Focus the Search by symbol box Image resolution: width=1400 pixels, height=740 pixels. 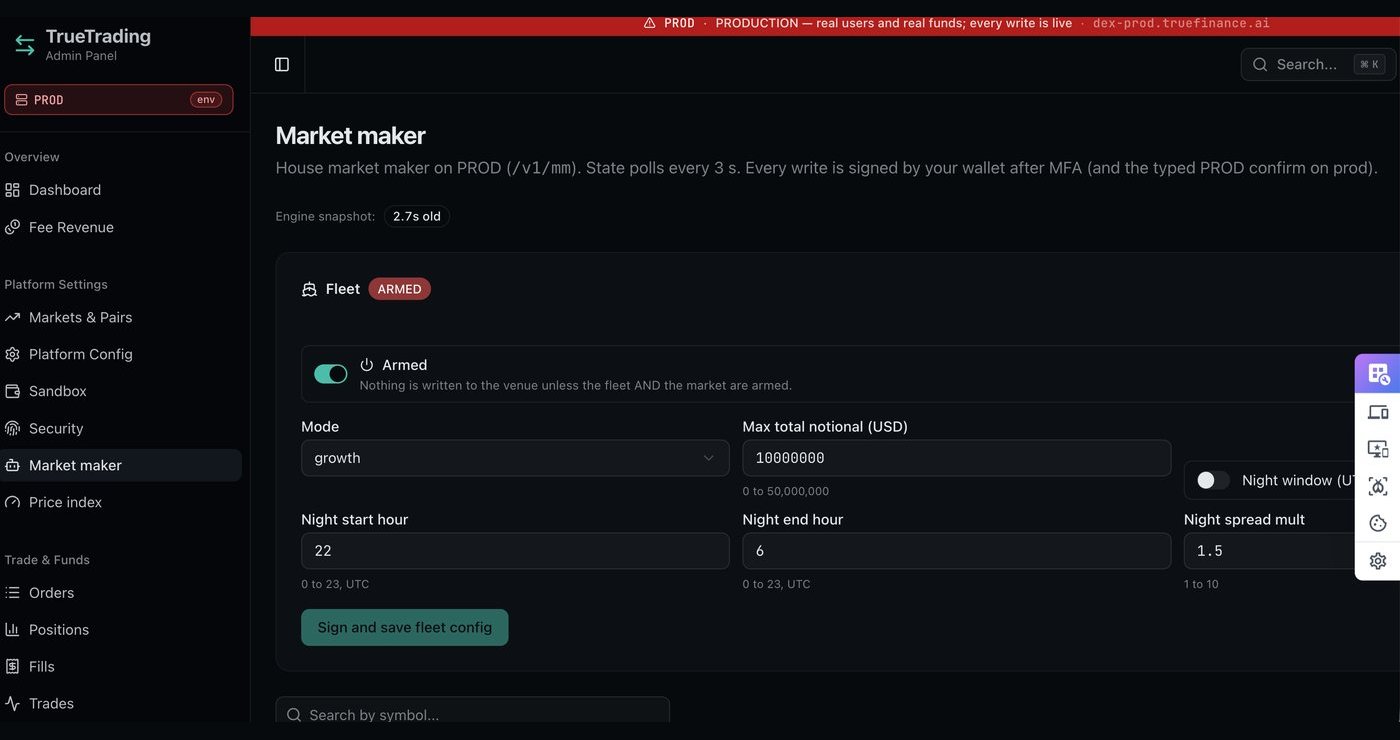(473, 712)
